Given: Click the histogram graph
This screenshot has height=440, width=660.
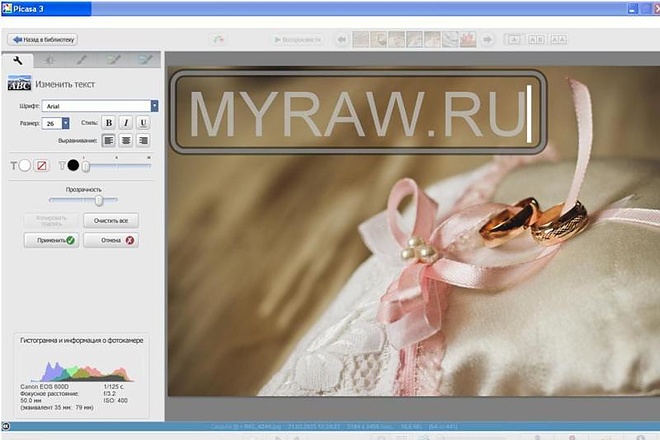Looking at the screenshot, I should (83, 372).
